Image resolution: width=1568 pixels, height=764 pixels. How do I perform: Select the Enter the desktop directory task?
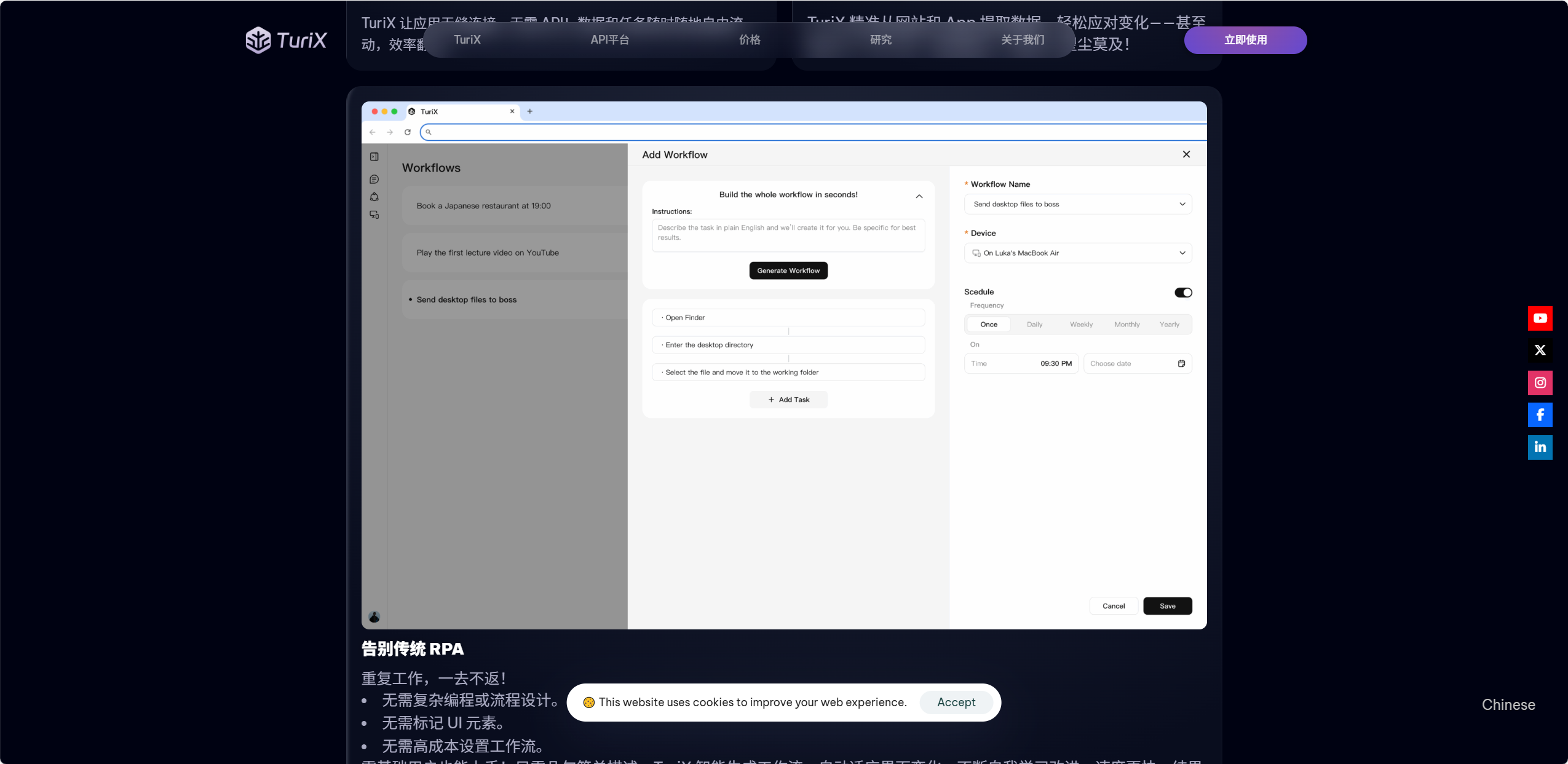pos(788,345)
